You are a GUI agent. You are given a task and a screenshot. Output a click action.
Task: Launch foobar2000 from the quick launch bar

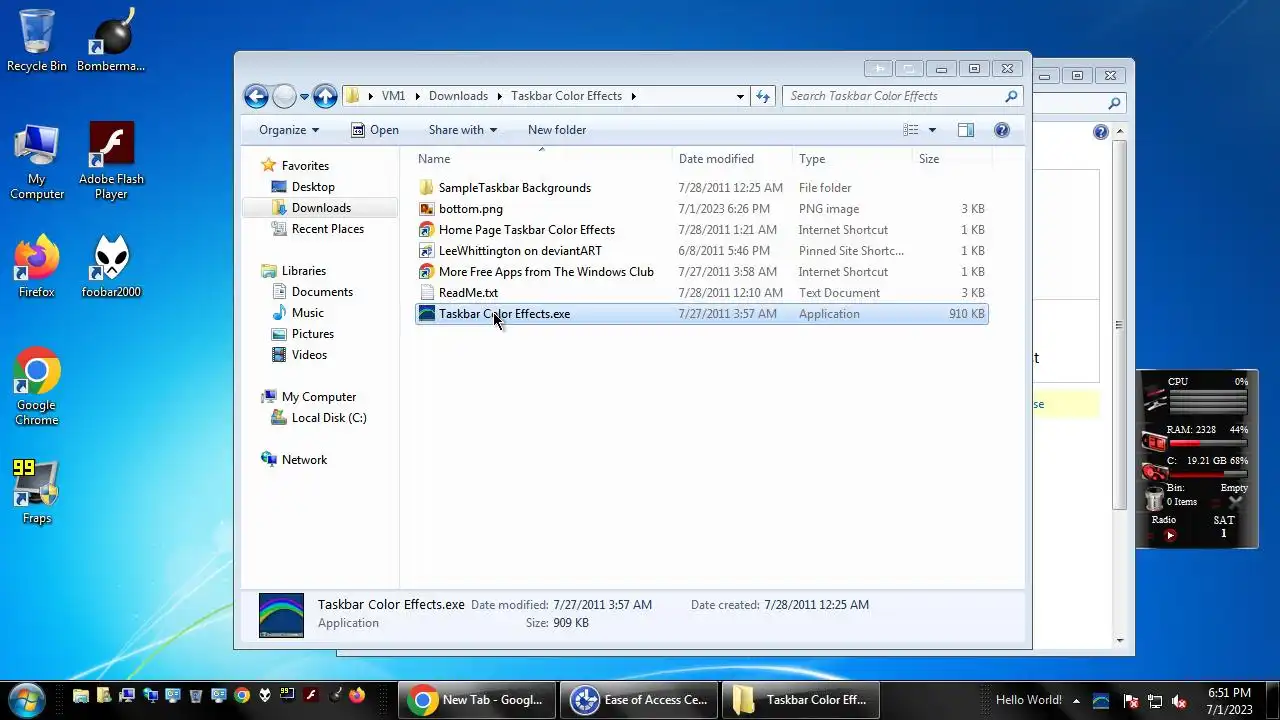tap(264, 696)
